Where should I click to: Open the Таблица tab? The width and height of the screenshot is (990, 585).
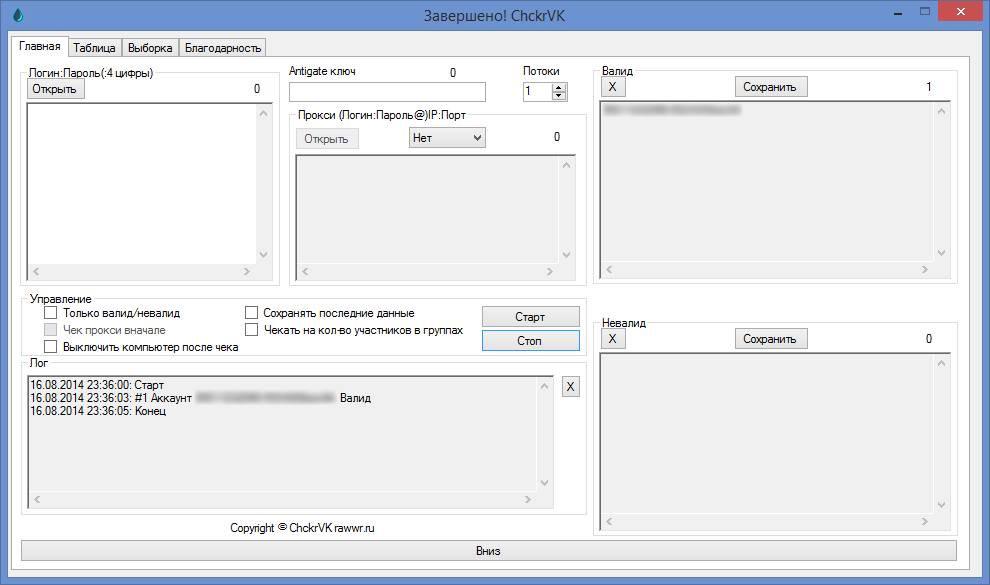tap(94, 48)
